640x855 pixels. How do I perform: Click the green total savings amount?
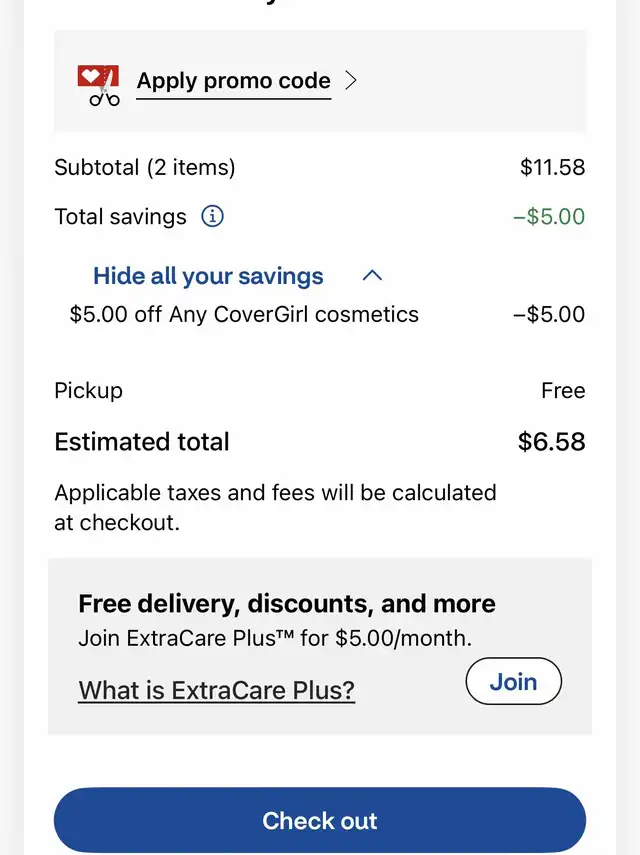click(549, 216)
